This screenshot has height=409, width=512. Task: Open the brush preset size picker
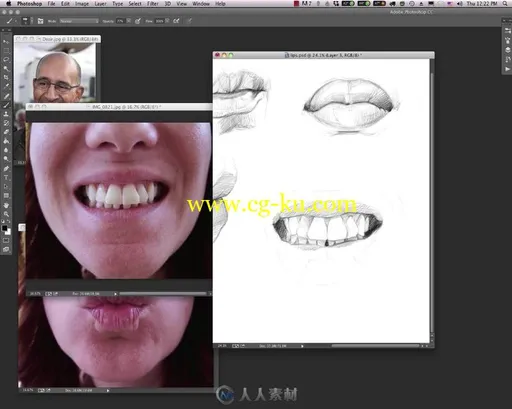(x=26, y=21)
